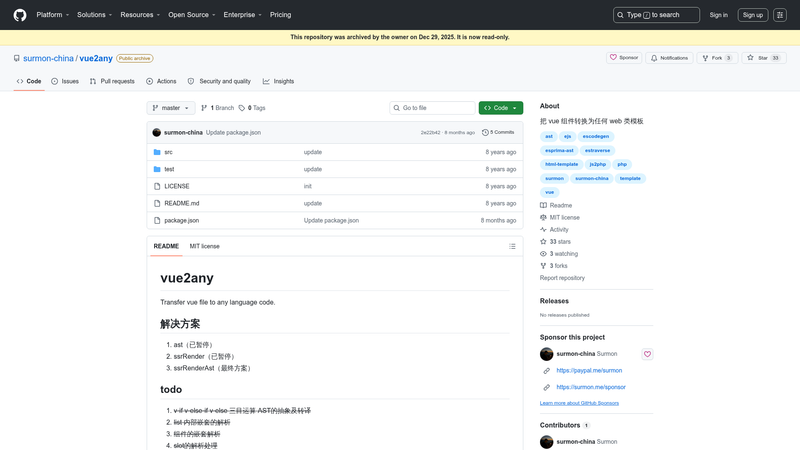Fork the repository
The width and height of the screenshot is (800, 450).
coord(717,58)
